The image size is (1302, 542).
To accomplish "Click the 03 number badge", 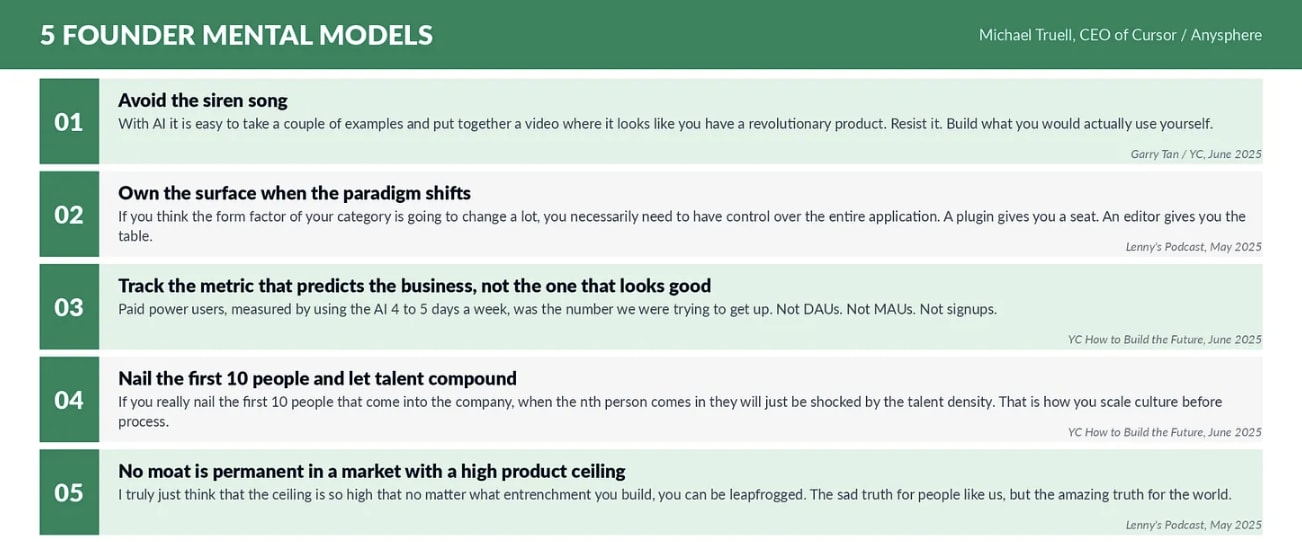I will point(69,307).
